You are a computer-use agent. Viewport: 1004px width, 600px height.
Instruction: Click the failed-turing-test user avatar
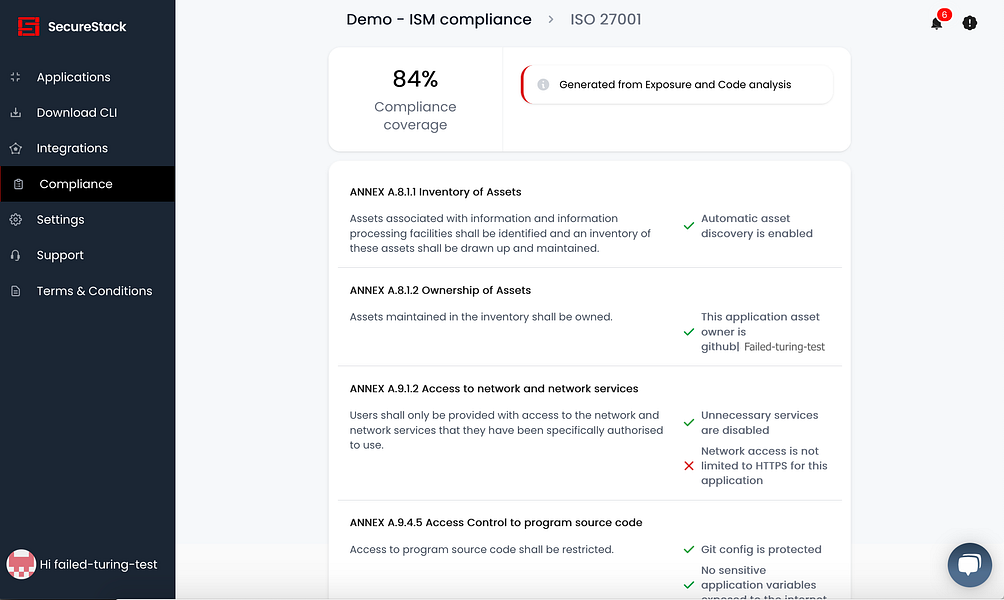(21, 564)
